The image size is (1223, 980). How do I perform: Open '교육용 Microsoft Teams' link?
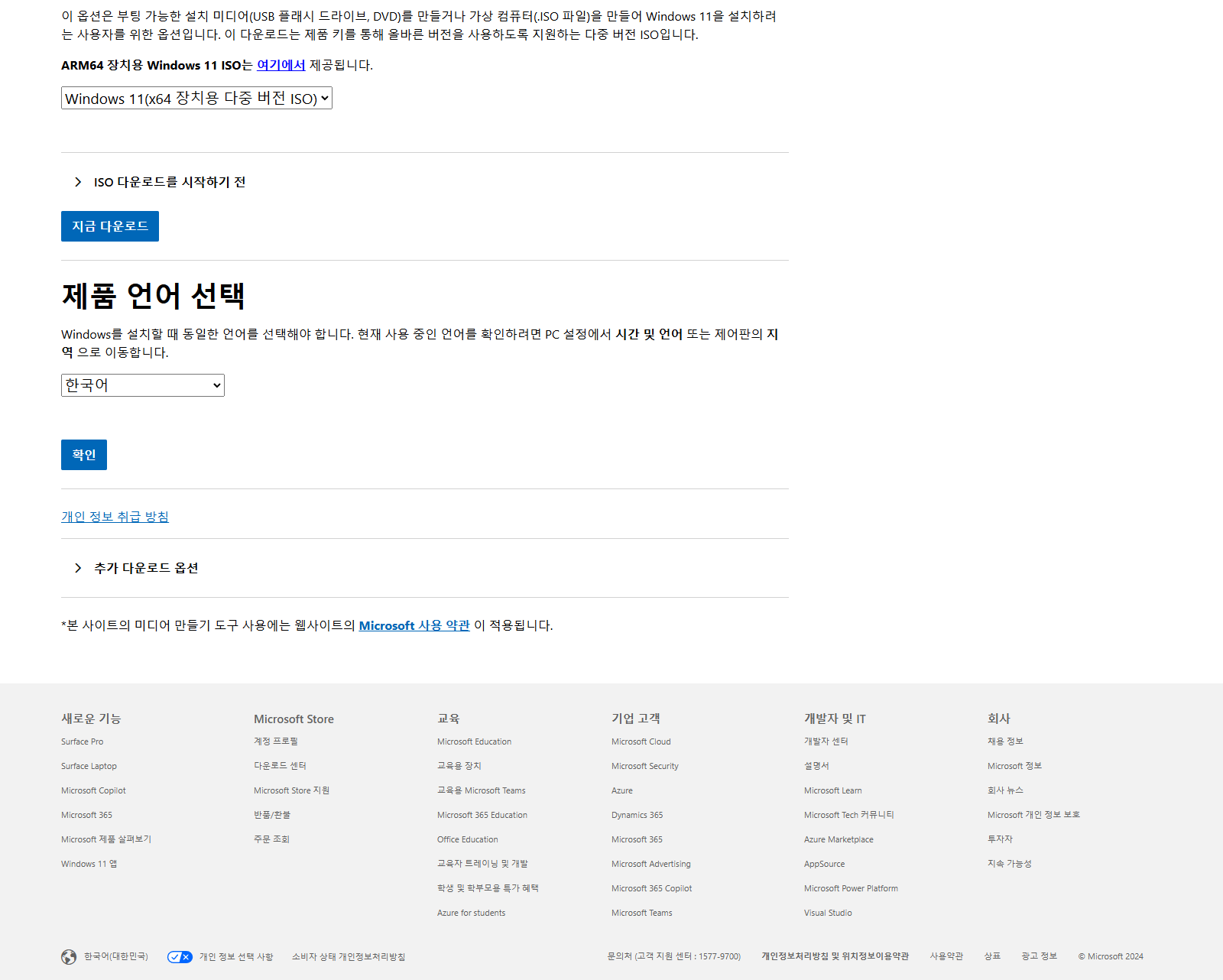[481, 790]
